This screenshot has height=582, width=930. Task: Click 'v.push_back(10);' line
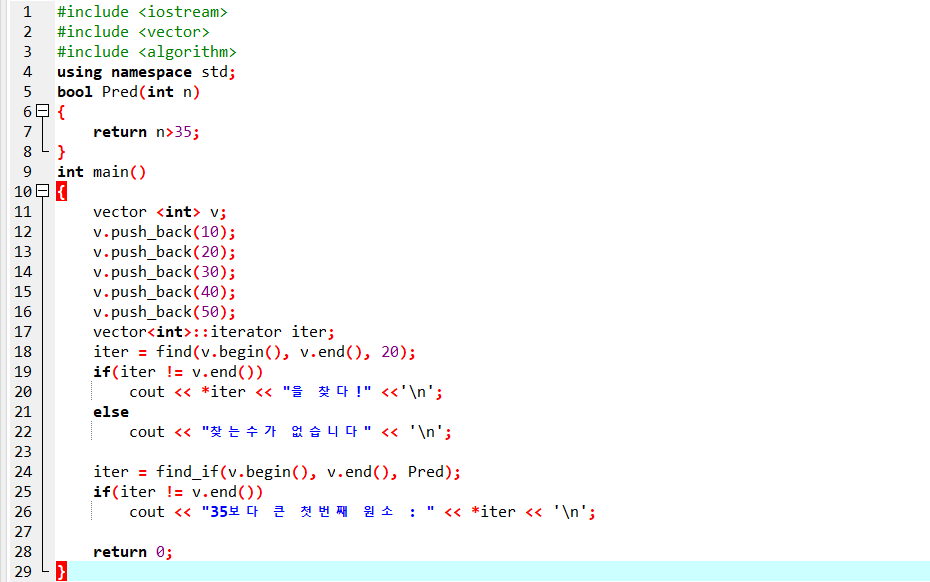164,232
